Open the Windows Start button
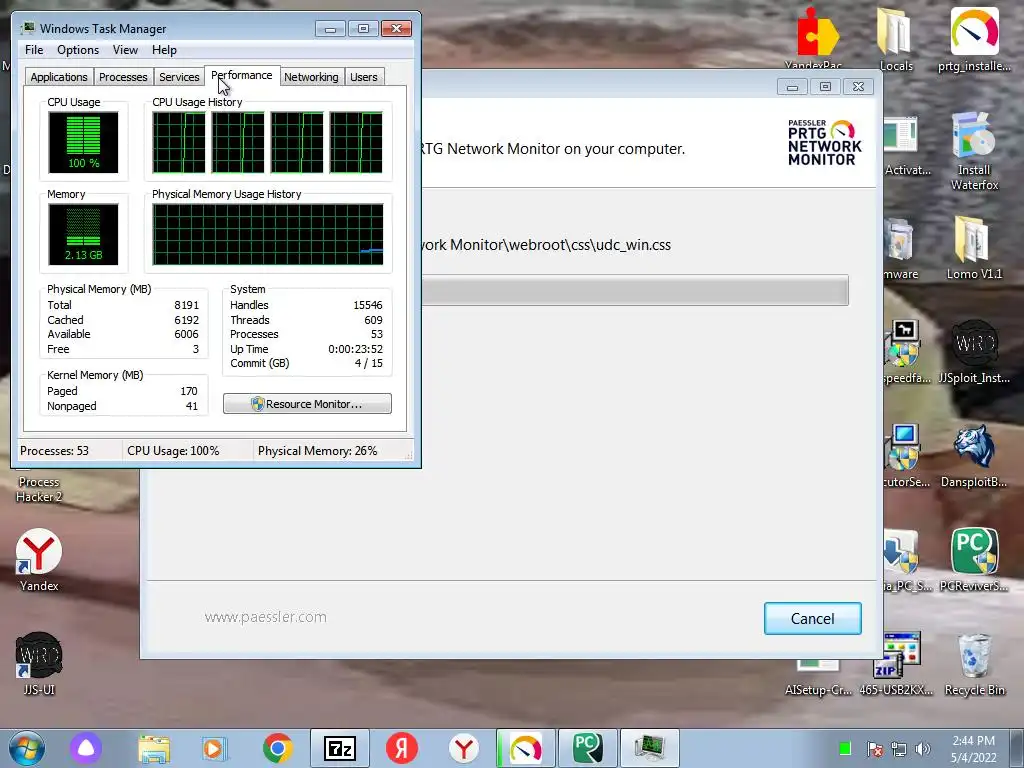The image size is (1024, 768). pyautogui.click(x=27, y=748)
